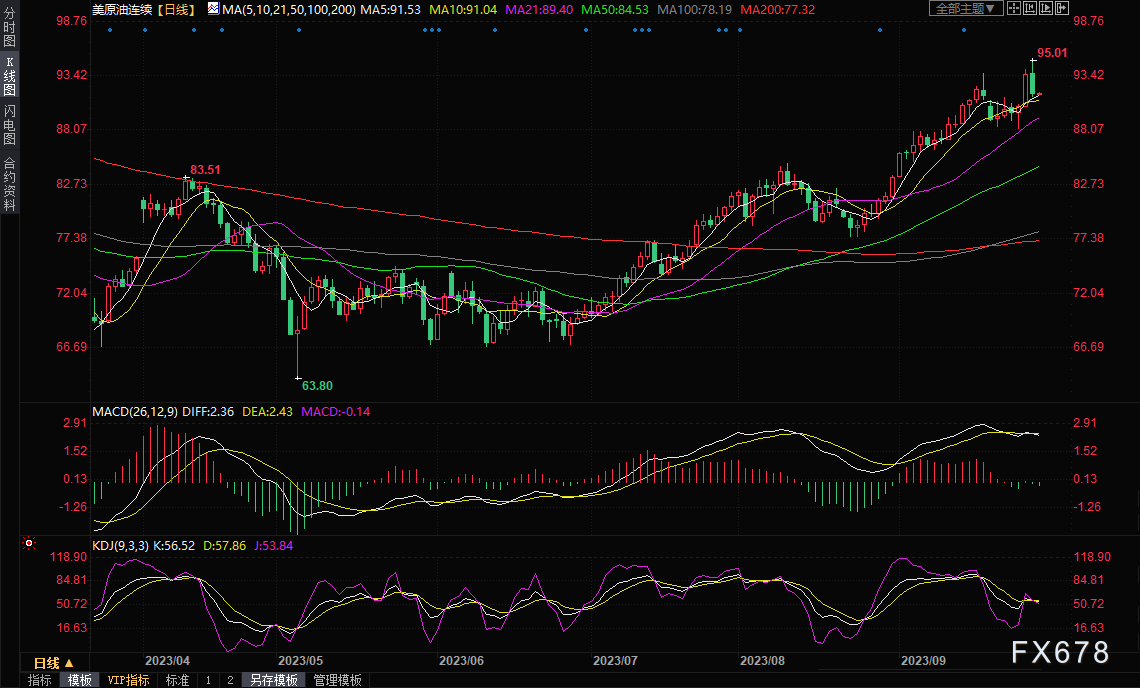Click the 63.80 low price marker
Viewport: 1140px width, 688px height.
pyautogui.click(x=317, y=385)
